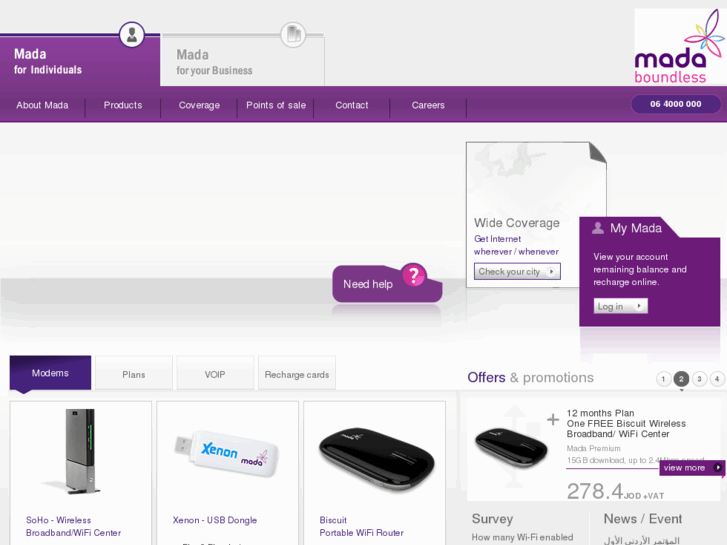The width and height of the screenshot is (727, 545).
Task: Click How many Wi-Fi enabled survey text
Action: point(523,538)
